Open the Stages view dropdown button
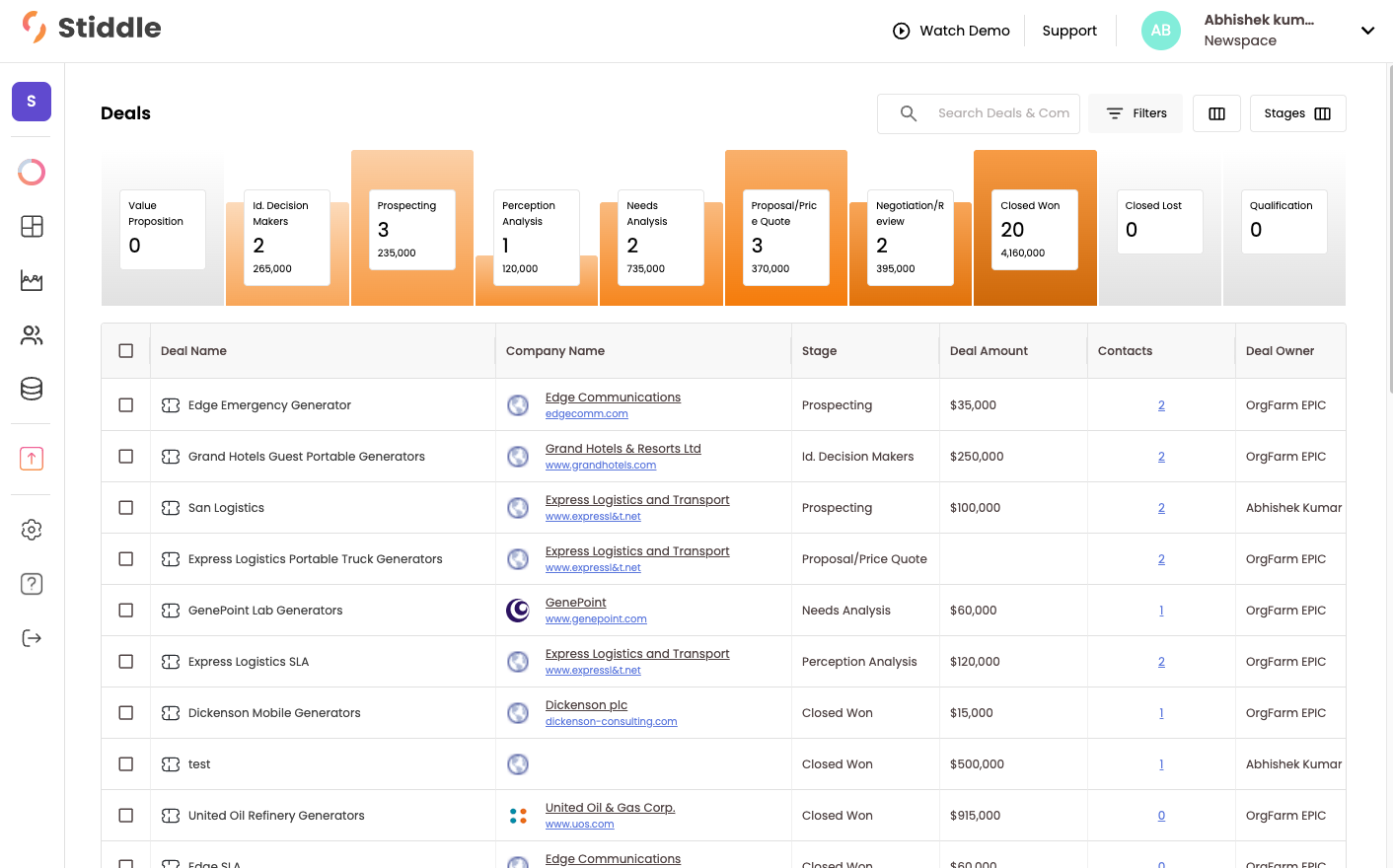 (1297, 113)
